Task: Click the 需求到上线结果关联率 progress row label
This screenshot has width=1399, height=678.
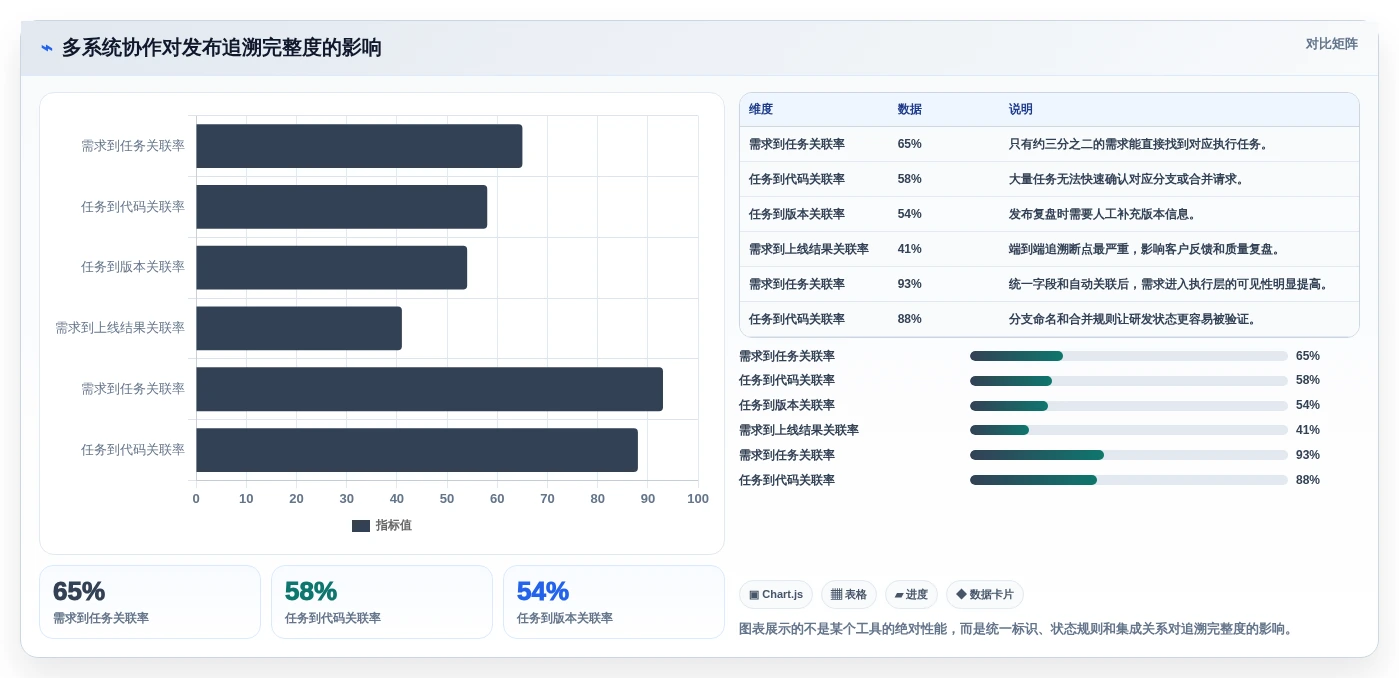Action: (799, 430)
